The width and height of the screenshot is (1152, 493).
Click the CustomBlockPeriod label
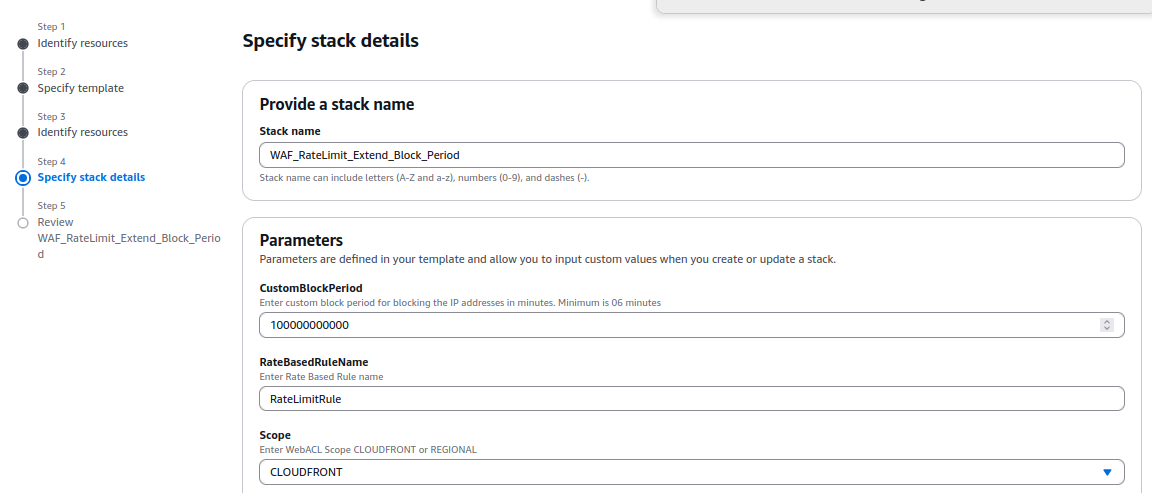click(x=311, y=288)
